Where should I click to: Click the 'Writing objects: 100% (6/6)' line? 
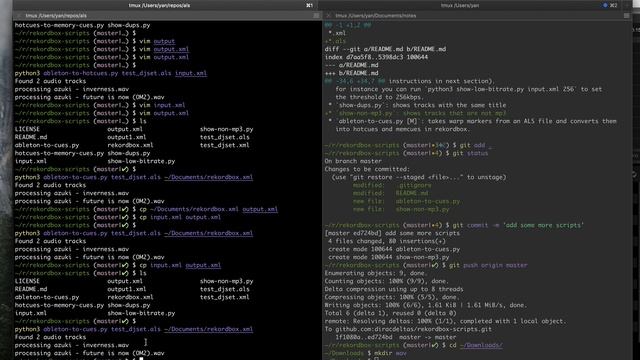pos(426,305)
